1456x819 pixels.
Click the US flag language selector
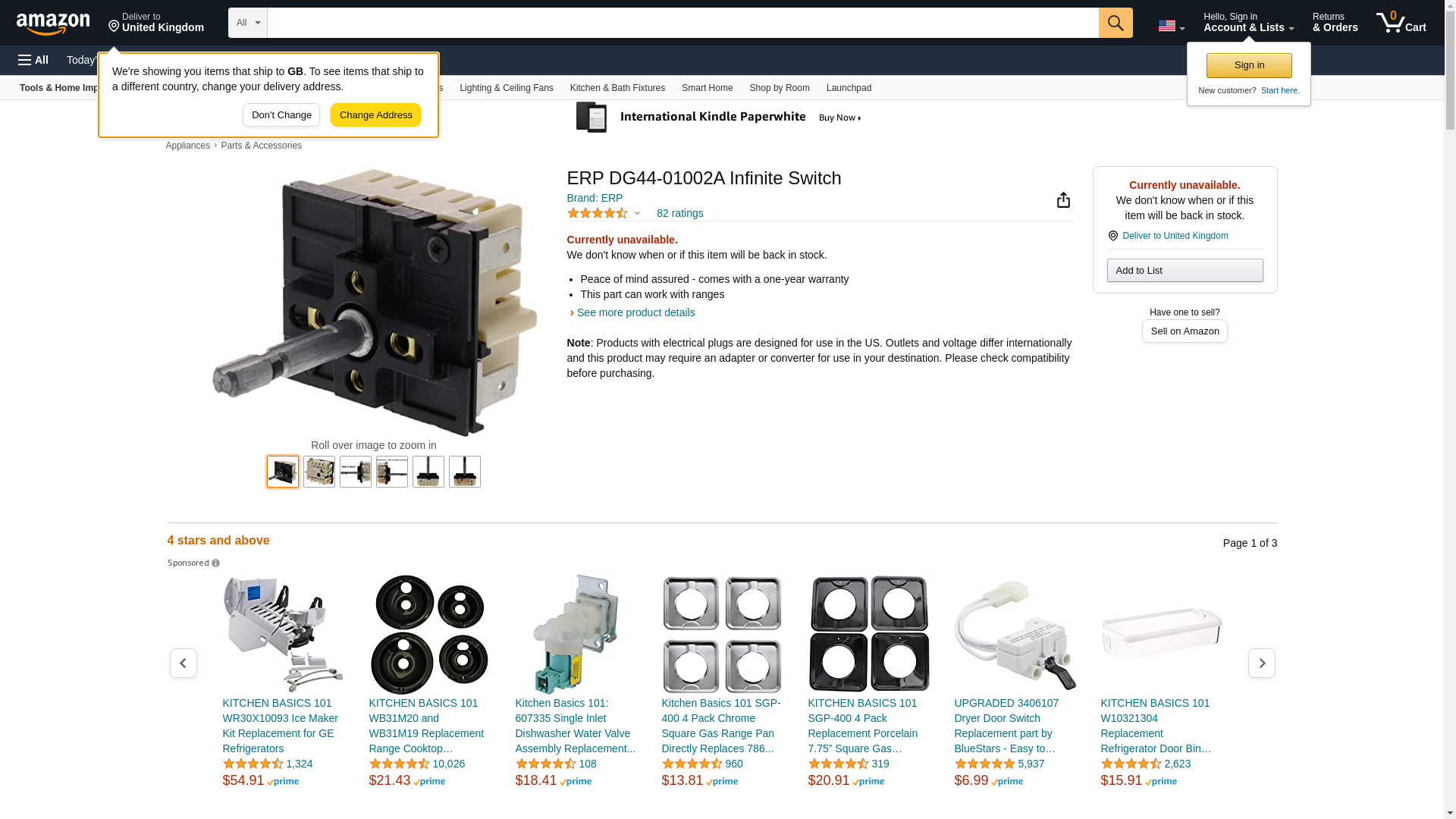pos(1172,26)
